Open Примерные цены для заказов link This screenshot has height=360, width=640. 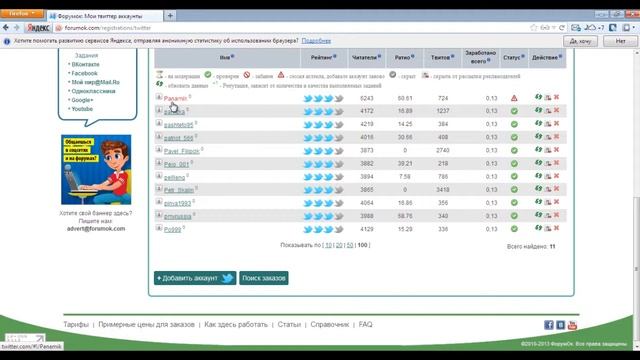[147, 324]
